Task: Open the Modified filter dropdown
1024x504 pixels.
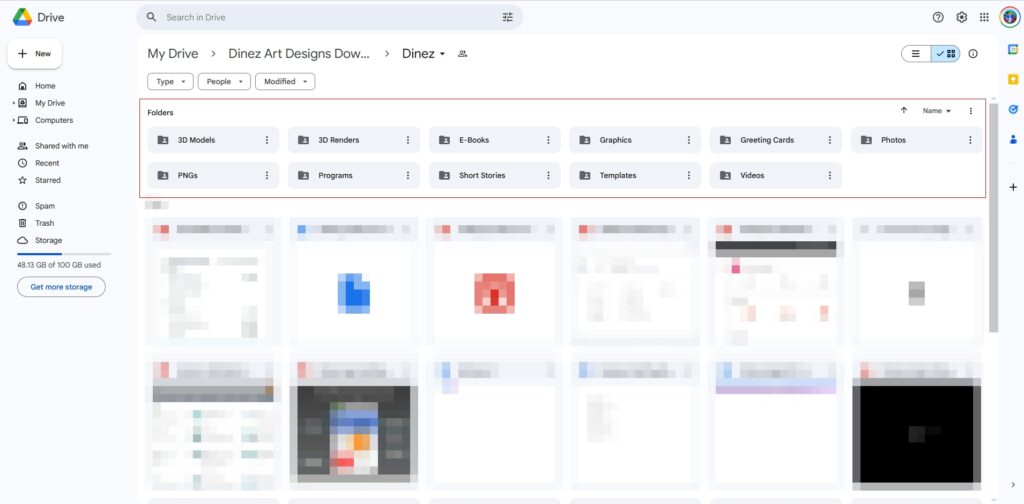Action: click(x=285, y=82)
